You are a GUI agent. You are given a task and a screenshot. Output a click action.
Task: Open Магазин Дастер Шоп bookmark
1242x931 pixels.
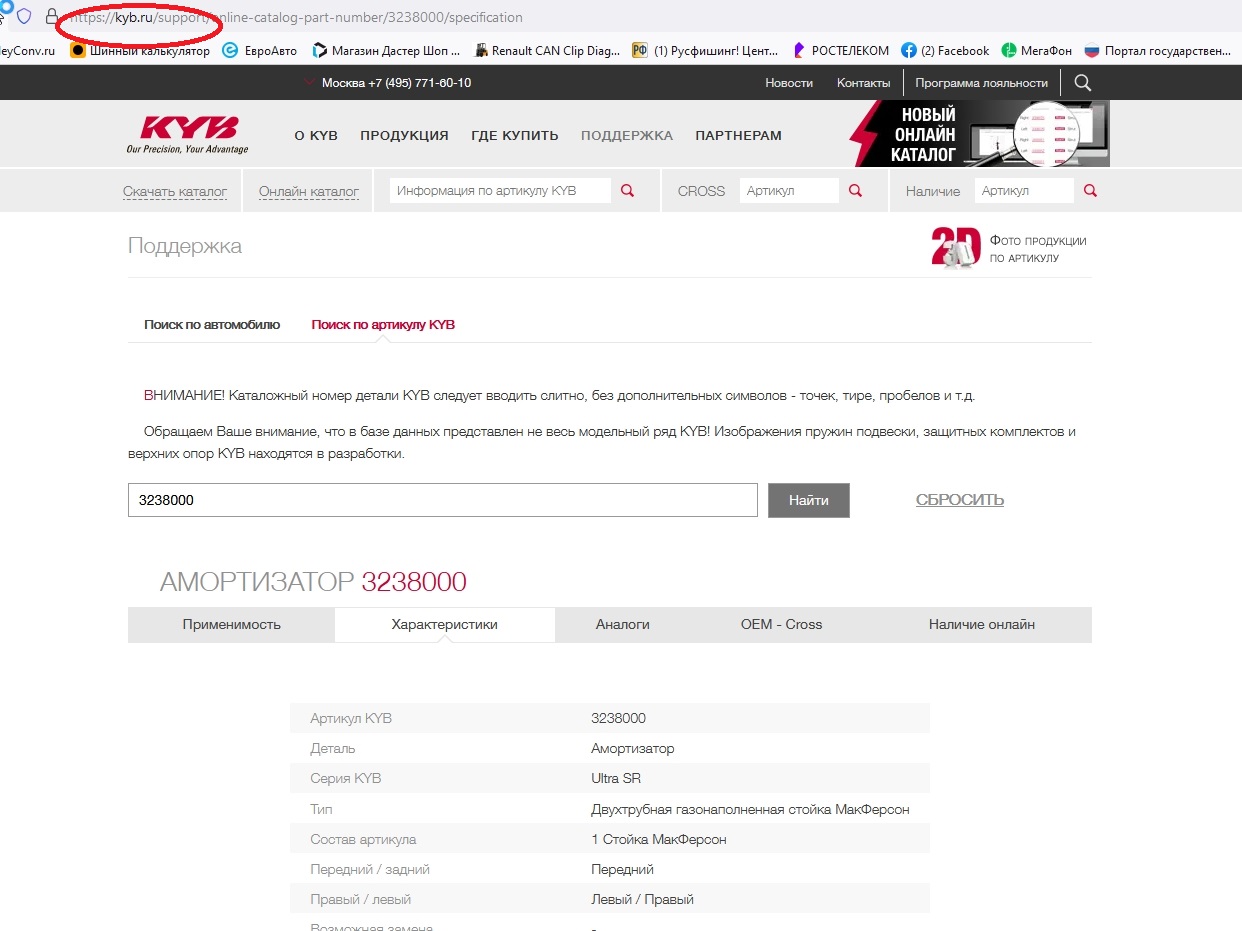pyautogui.click(x=386, y=50)
